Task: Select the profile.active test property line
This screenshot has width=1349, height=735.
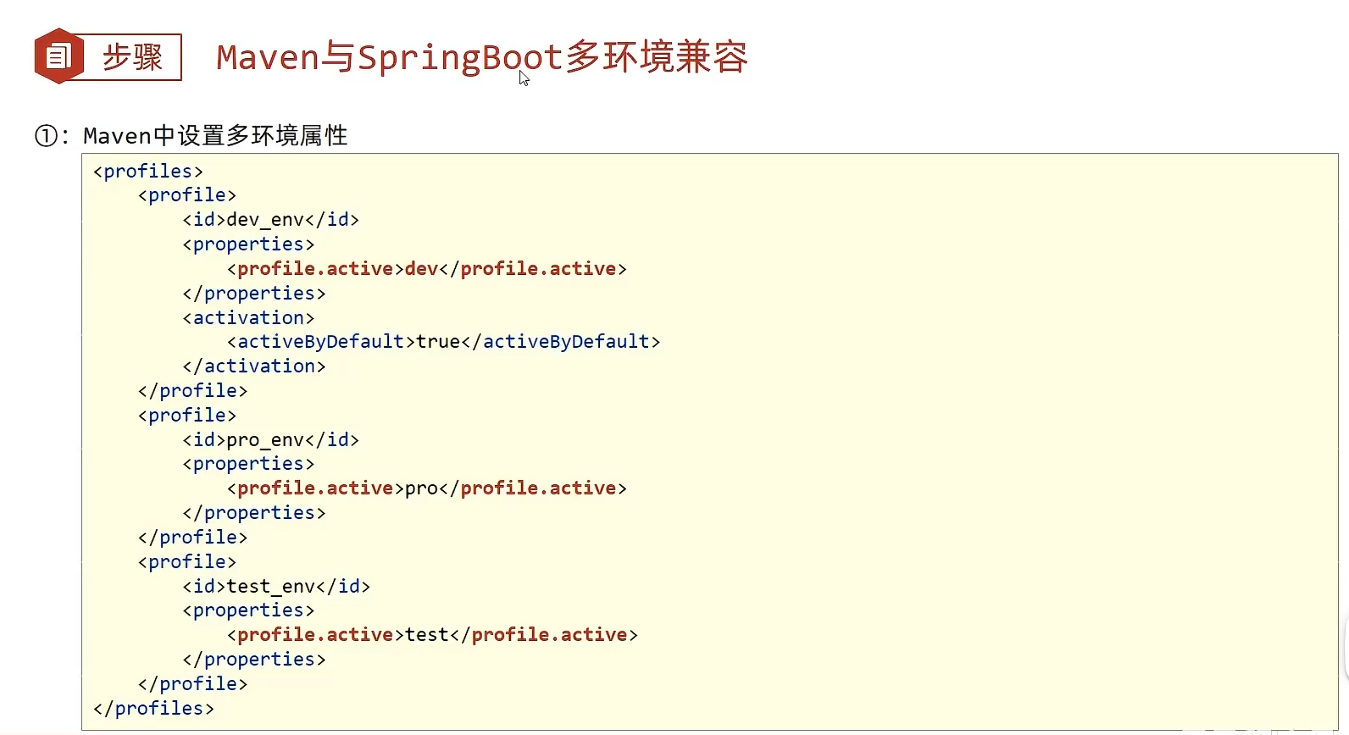Action: [432, 635]
